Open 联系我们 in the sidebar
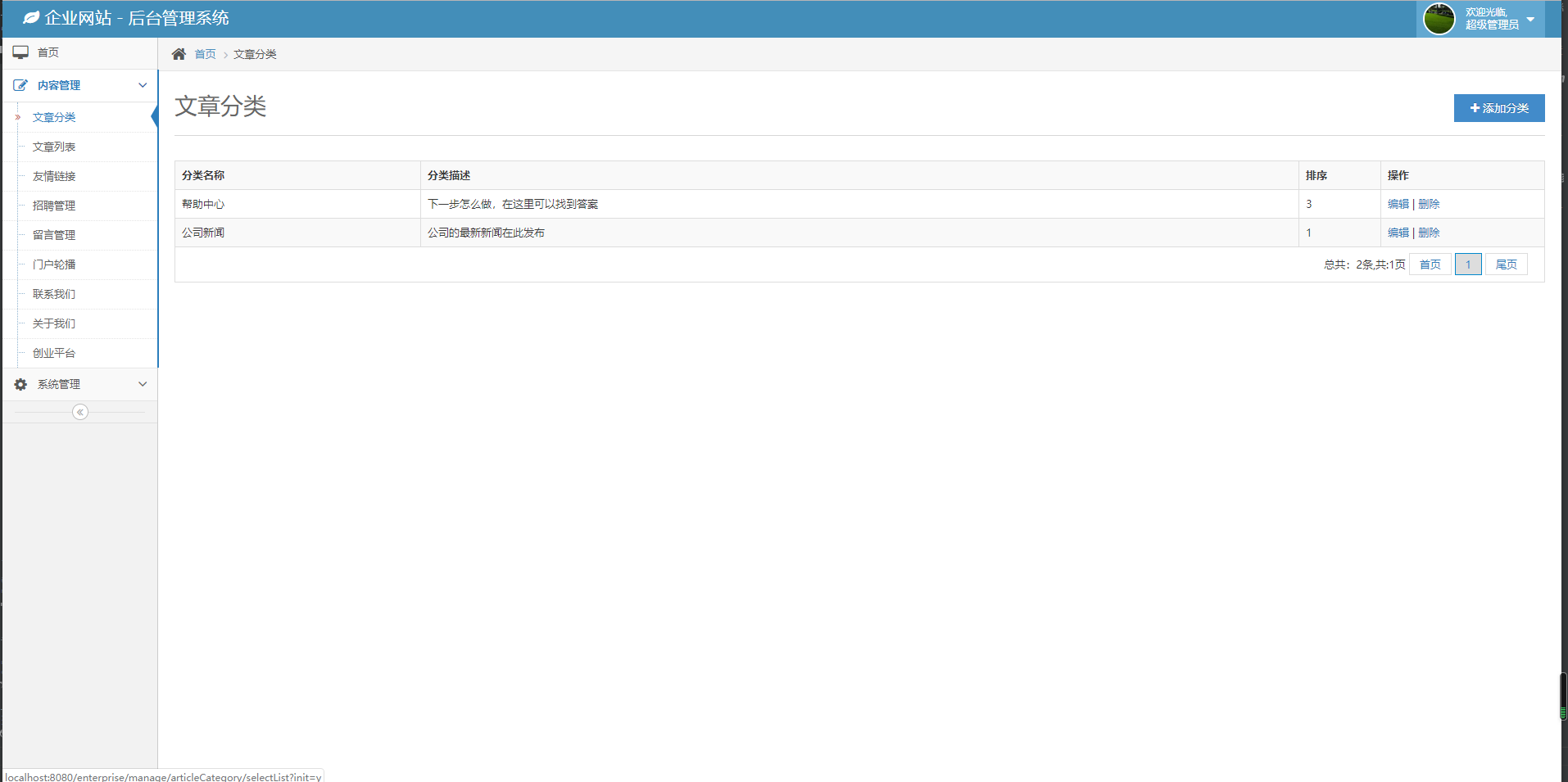This screenshot has width=1568, height=782. point(80,294)
